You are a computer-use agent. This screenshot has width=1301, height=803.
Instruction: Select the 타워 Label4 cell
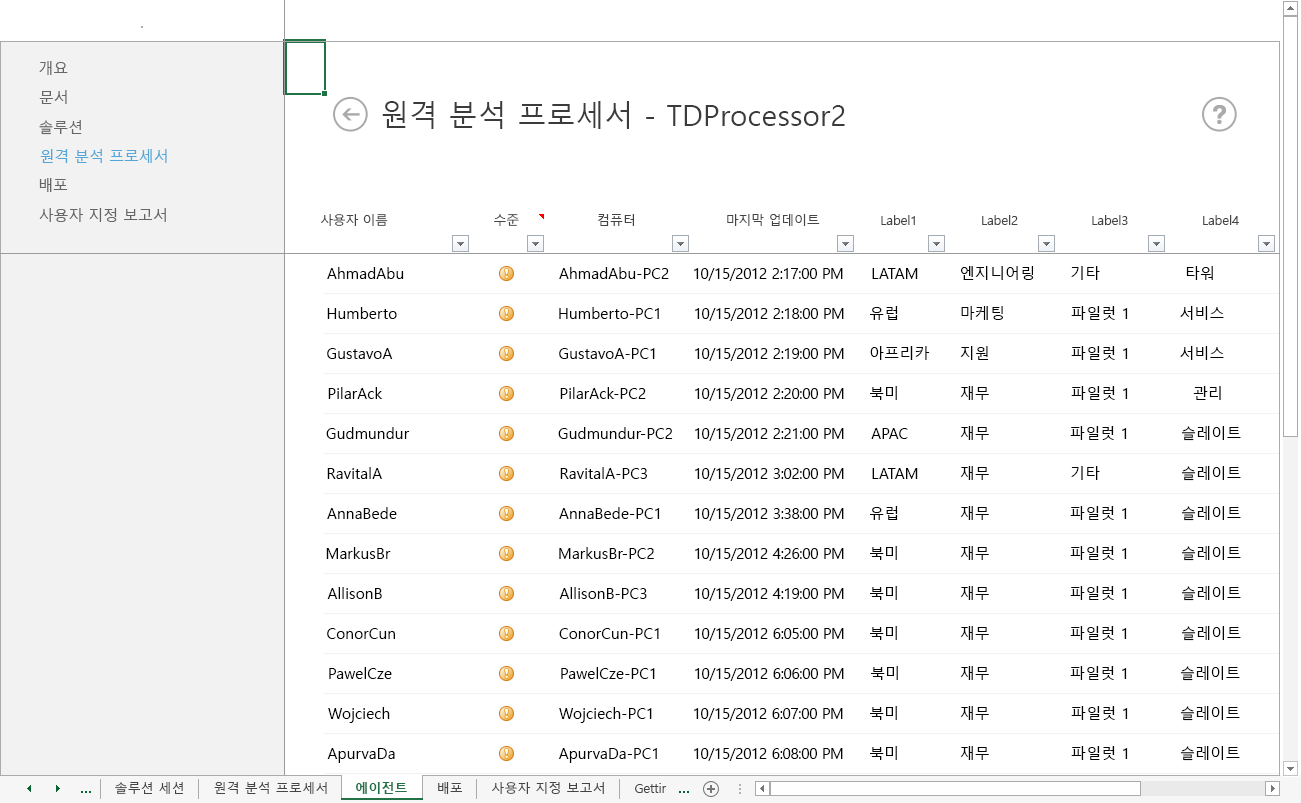[x=1200, y=273]
